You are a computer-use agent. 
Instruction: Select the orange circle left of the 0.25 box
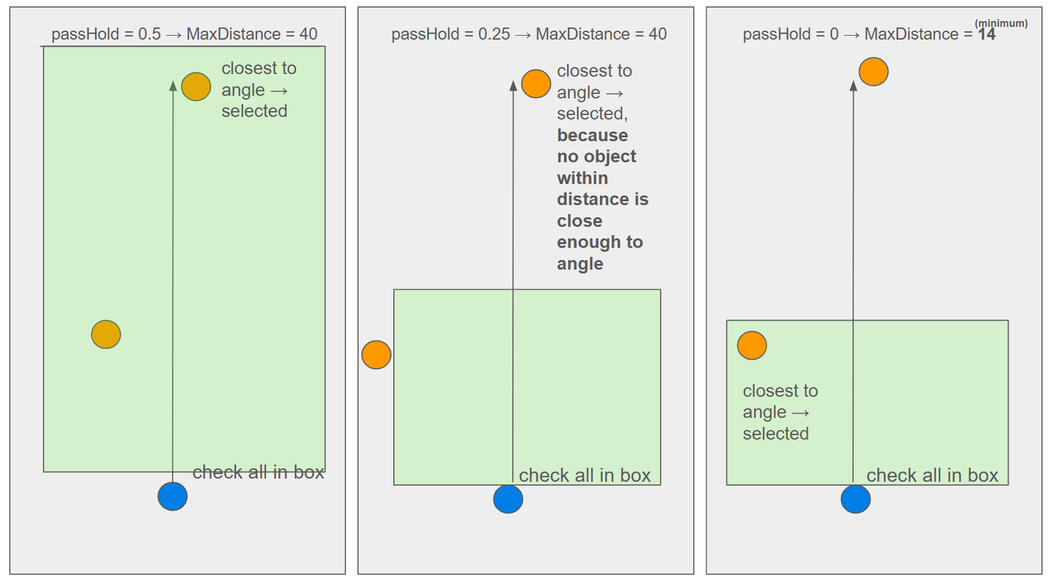[376, 355]
